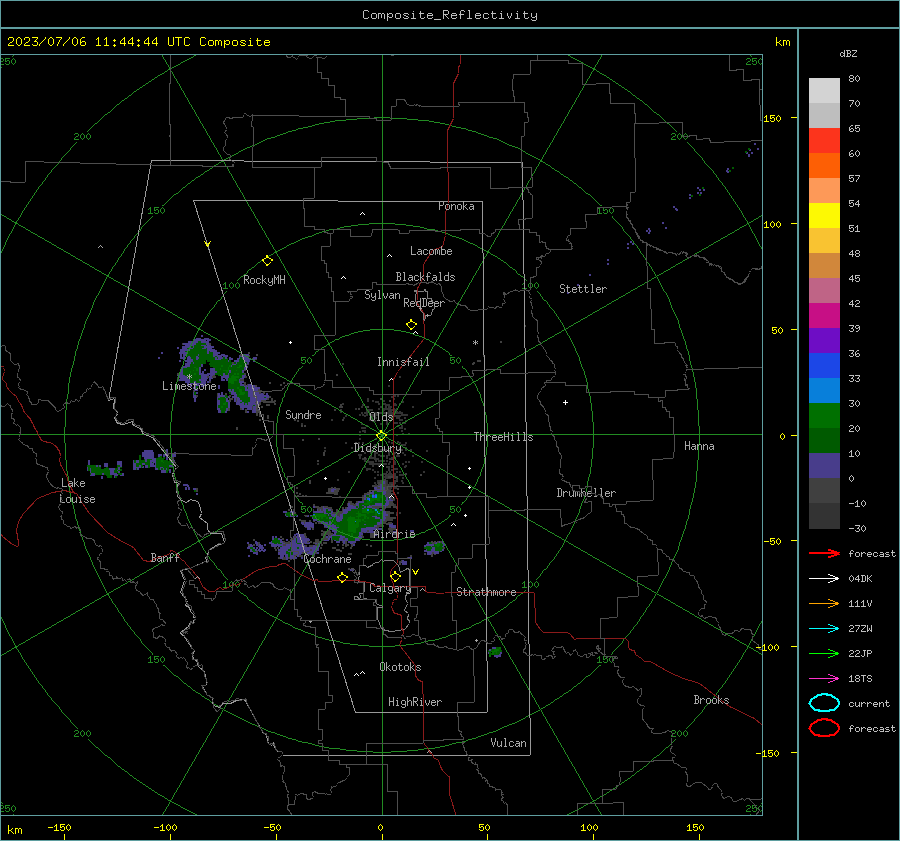The height and width of the screenshot is (841, 900).
Task: Click the red 60-65 dBZ swatch
Action: [x=824, y=140]
